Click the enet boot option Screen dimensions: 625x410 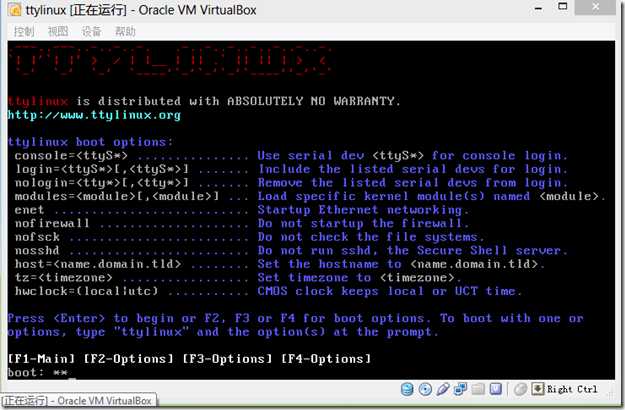[x=29, y=210]
